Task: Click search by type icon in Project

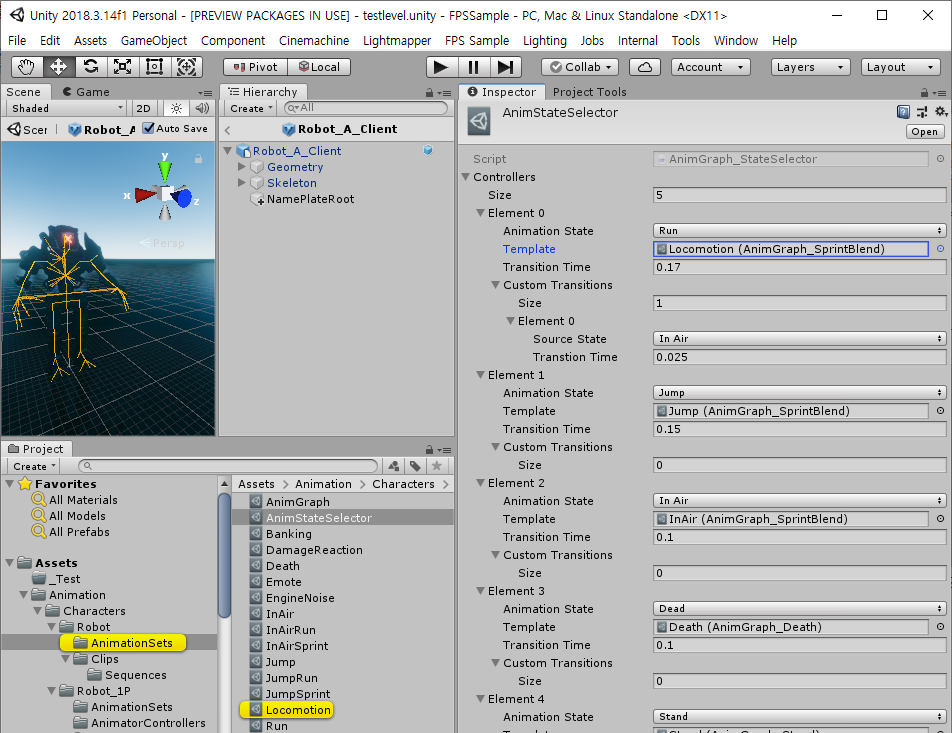Action: 394,466
